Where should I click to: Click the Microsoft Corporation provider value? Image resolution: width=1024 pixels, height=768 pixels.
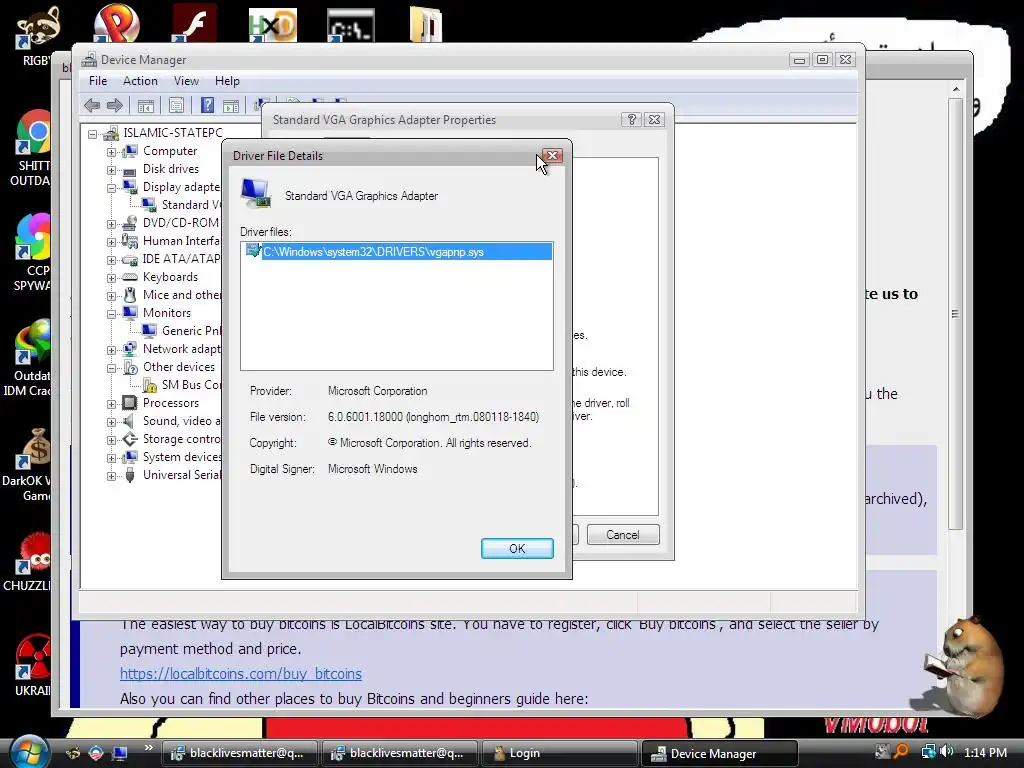point(377,391)
